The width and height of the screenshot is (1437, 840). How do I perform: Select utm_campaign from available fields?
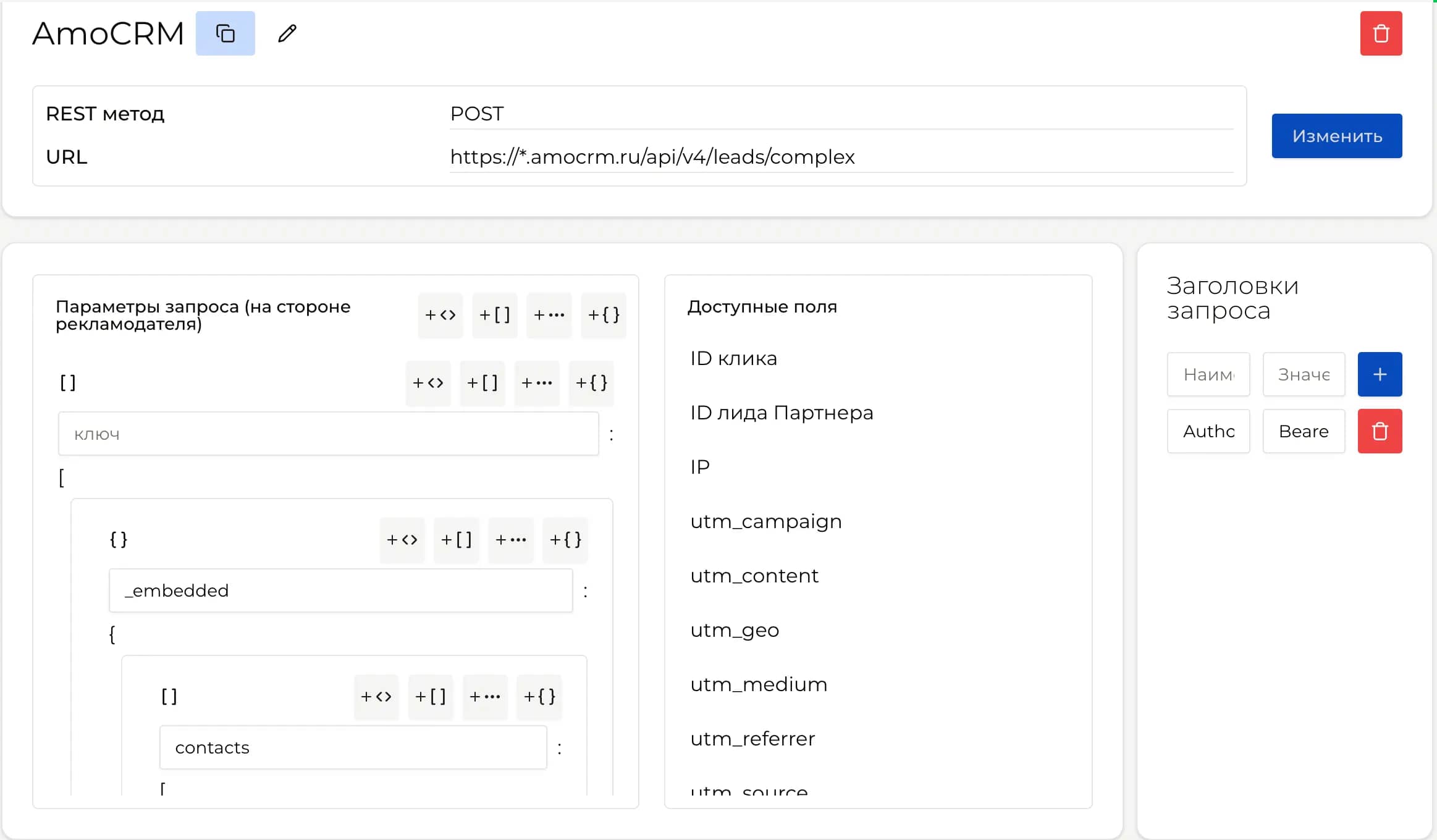(765, 521)
